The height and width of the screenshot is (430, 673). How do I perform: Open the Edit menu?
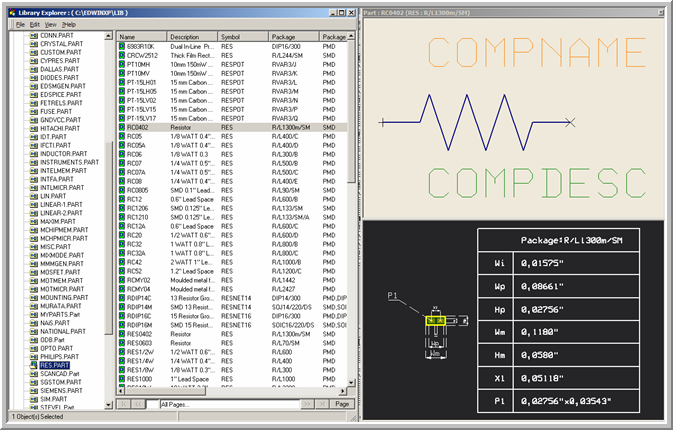[x=35, y=25]
